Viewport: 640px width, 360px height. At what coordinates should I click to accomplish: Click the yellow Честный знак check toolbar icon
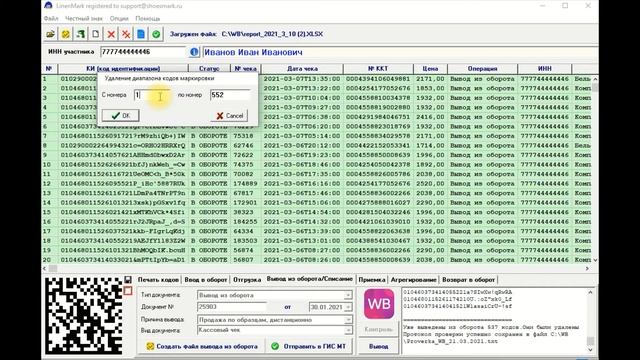click(x=65, y=34)
